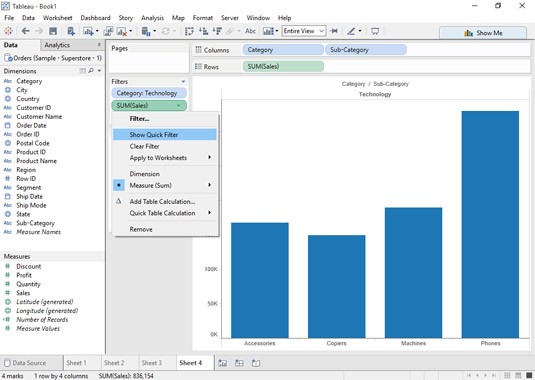Click the Category: Technology filter pill
The image size is (535, 380).
[149, 93]
